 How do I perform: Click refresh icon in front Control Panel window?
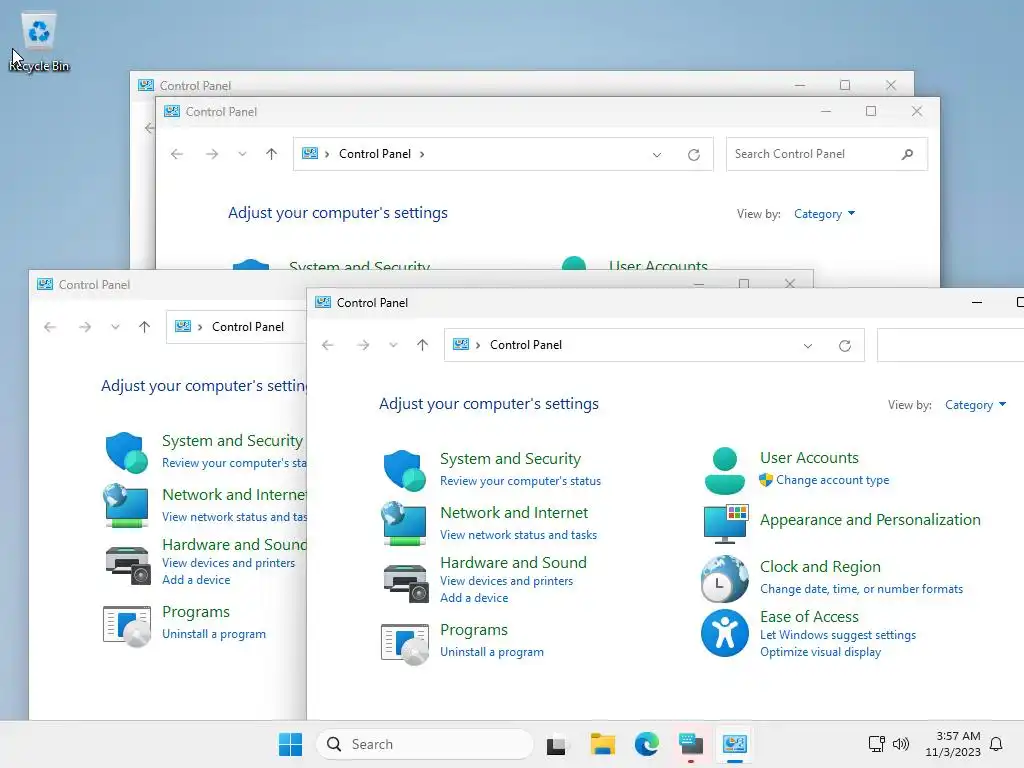844,345
